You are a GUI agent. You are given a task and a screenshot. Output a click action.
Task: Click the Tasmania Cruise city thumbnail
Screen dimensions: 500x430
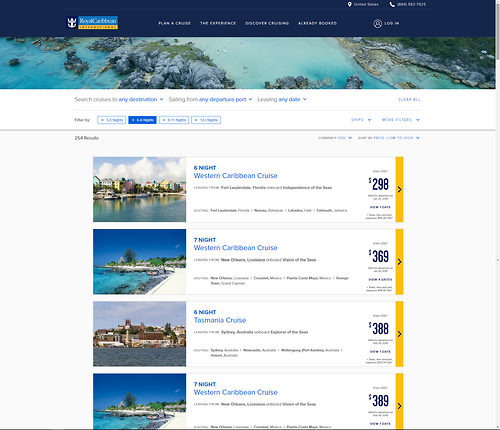tap(139, 334)
